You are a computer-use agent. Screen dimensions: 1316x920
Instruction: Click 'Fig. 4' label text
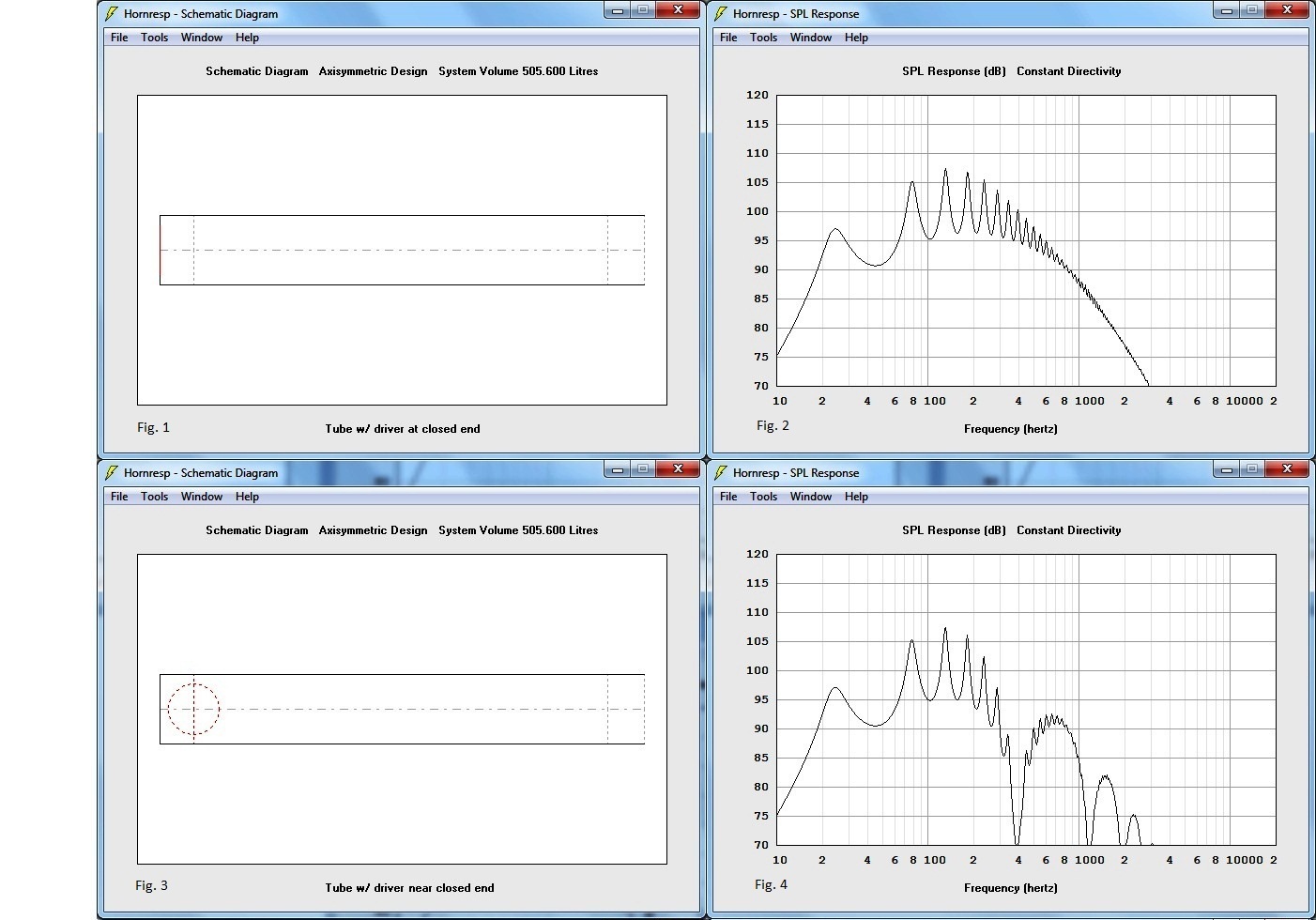[771, 884]
